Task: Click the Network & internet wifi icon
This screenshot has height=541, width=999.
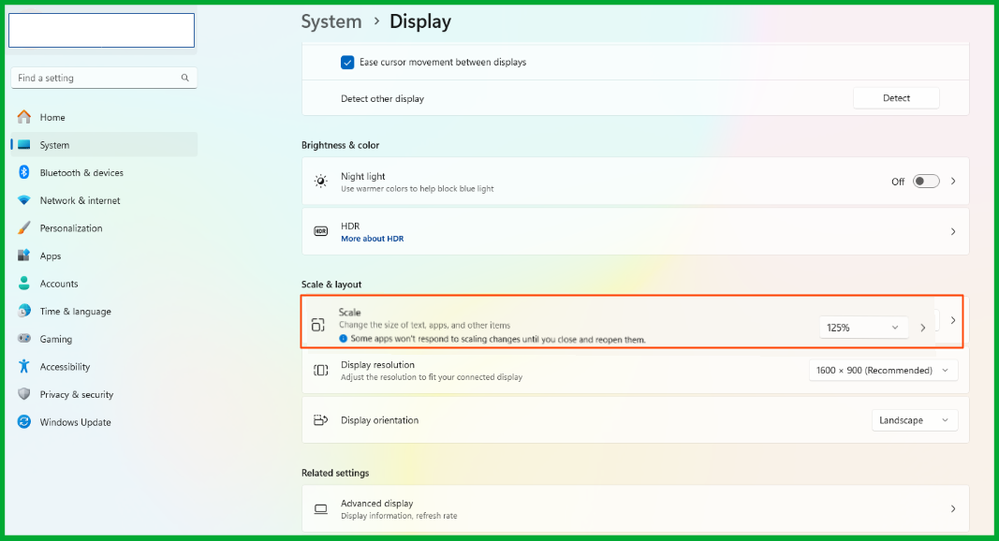Action: coord(24,201)
